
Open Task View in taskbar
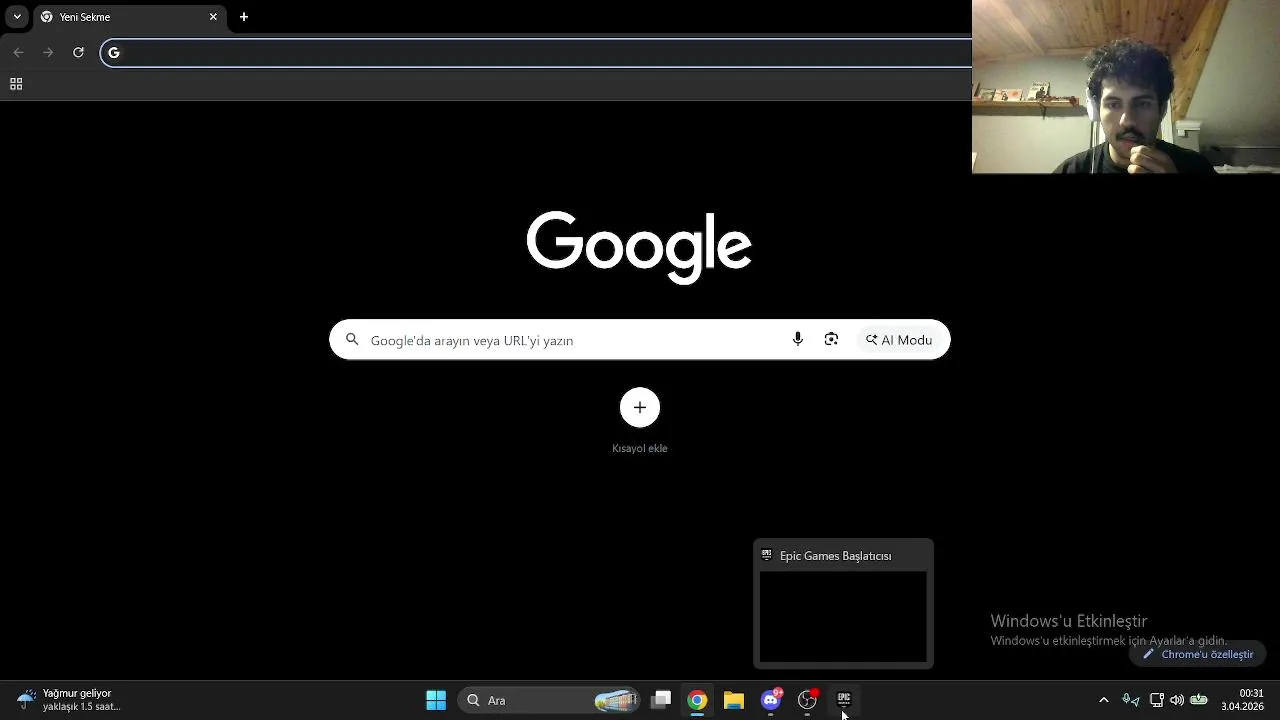point(661,700)
